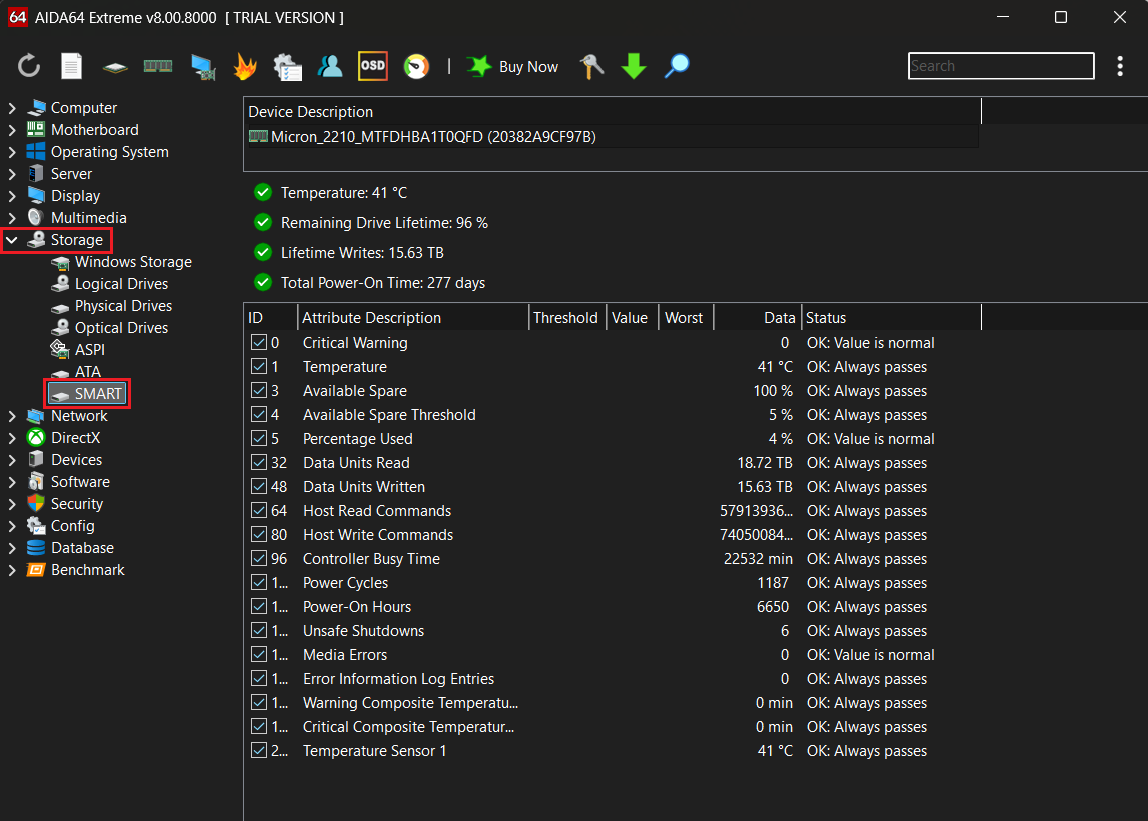Select SMART in the sidebar
The width and height of the screenshot is (1148, 821).
[95, 393]
